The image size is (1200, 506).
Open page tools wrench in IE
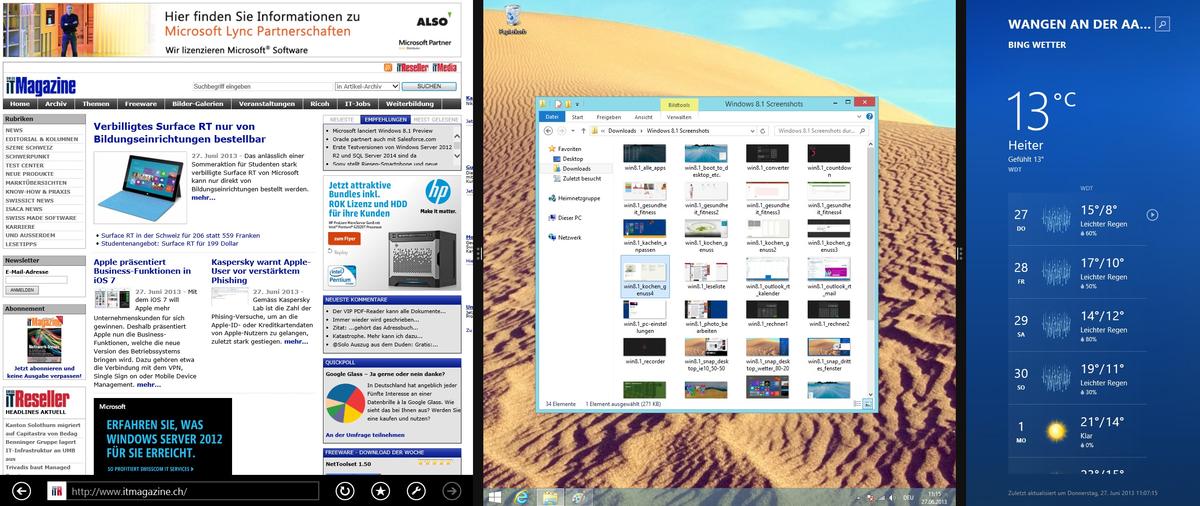[417, 491]
